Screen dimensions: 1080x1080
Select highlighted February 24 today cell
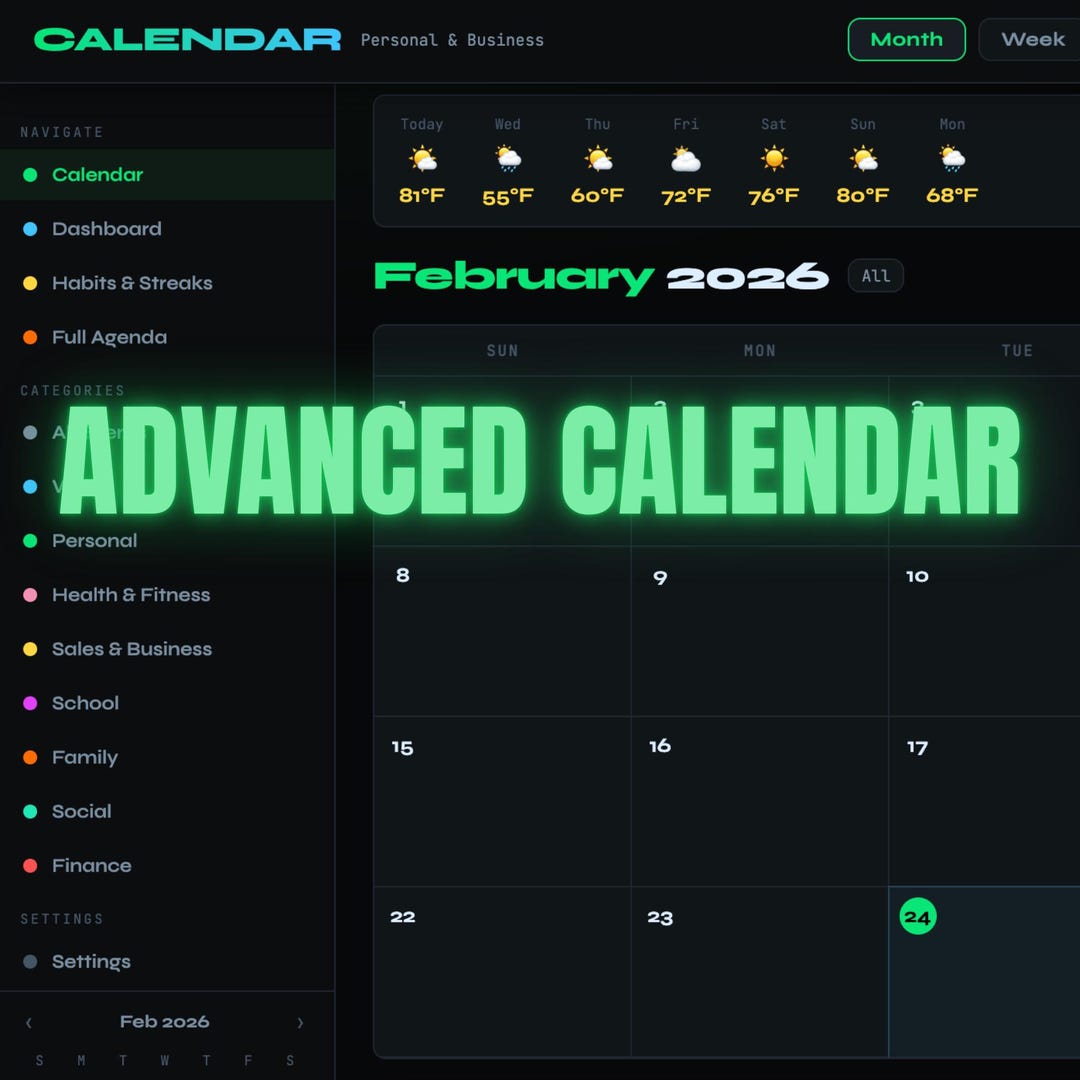(x=985, y=971)
